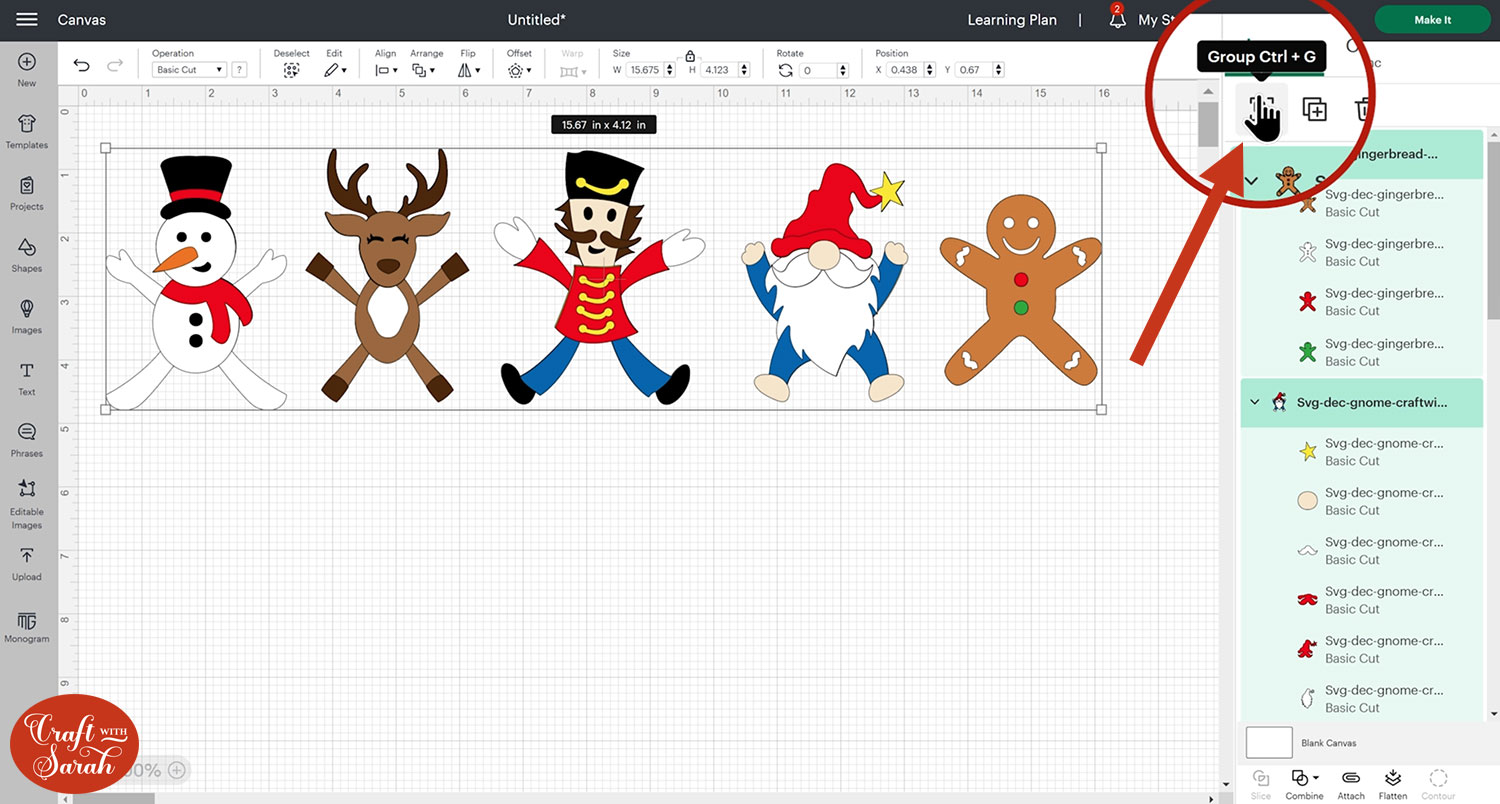Image resolution: width=1500 pixels, height=804 pixels.
Task: Click the canvas horizontal scrollbar
Action: pos(114,798)
